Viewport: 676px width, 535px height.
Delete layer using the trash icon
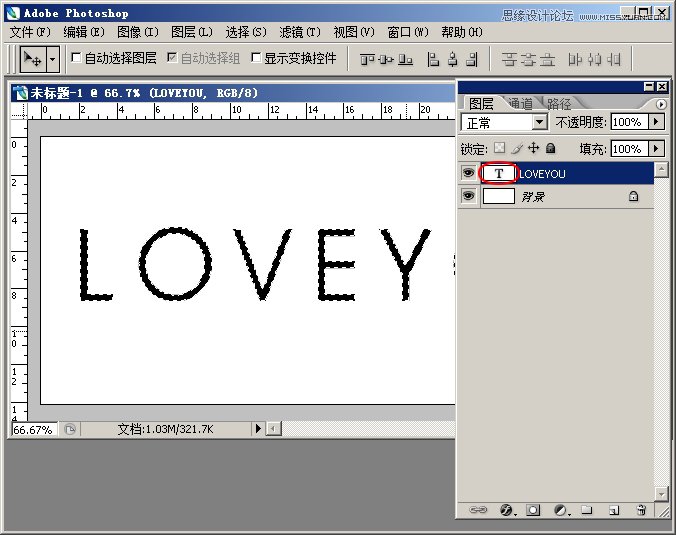(x=641, y=510)
